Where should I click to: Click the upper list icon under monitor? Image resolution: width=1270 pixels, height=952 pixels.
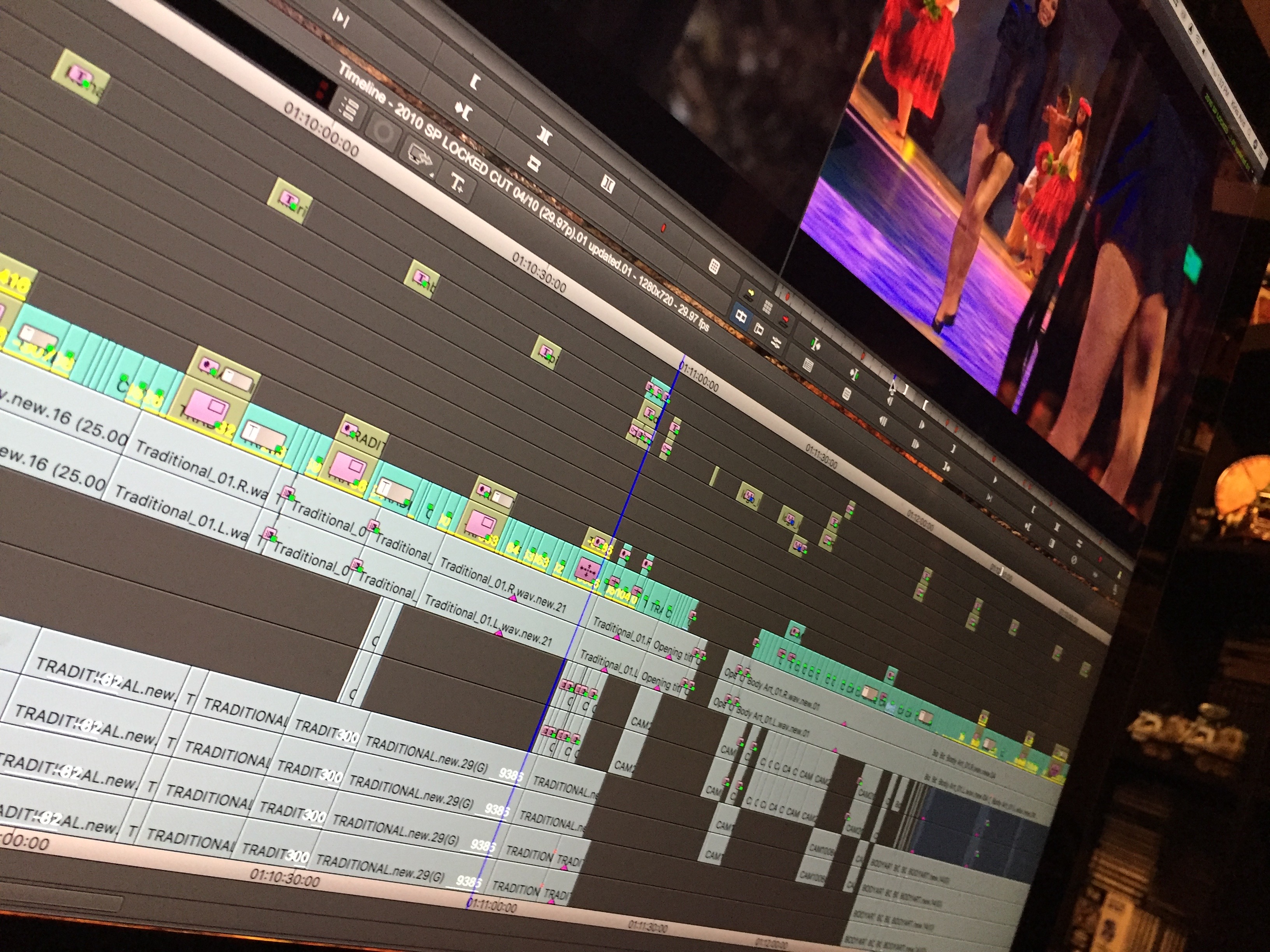pyautogui.click(x=808, y=366)
